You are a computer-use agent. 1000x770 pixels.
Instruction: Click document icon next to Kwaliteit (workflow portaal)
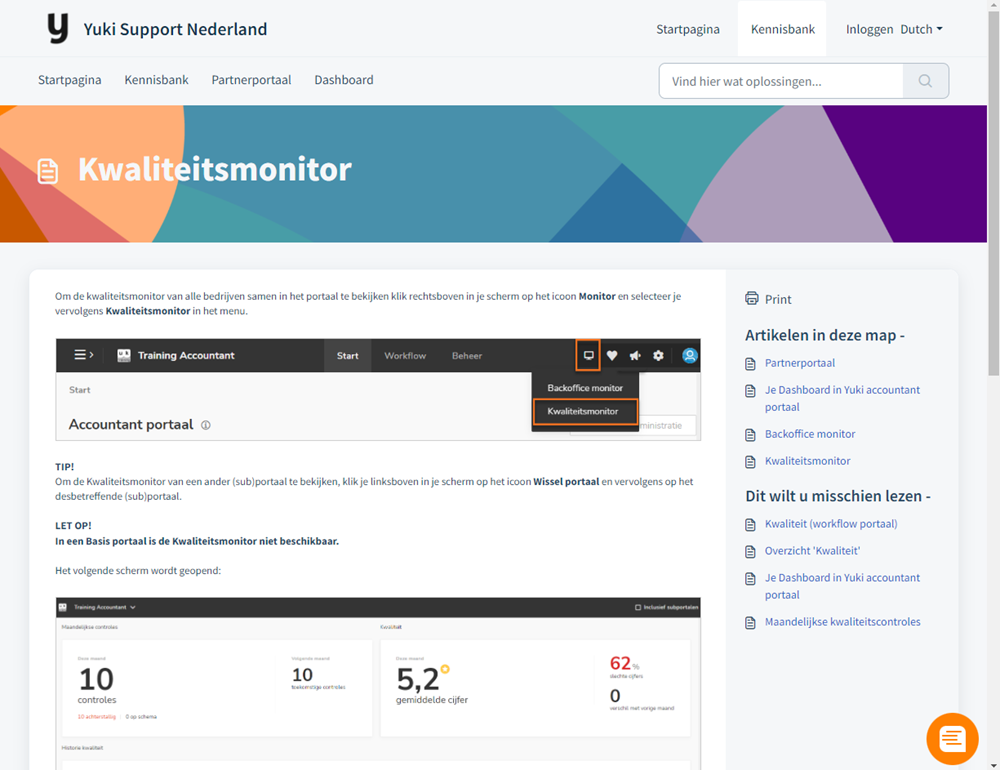click(x=751, y=525)
